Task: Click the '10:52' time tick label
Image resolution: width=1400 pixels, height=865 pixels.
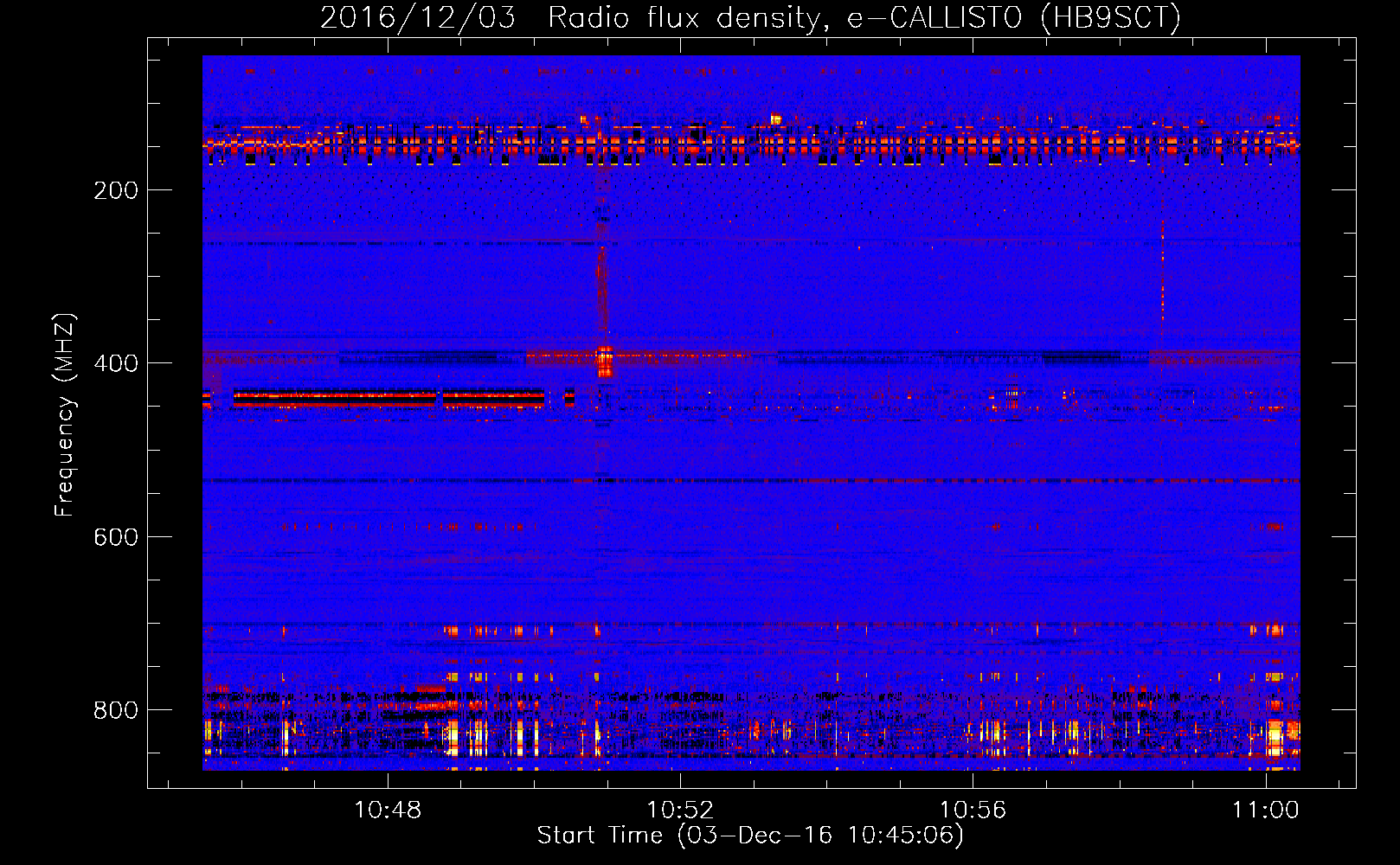Action: pyautogui.click(x=680, y=810)
